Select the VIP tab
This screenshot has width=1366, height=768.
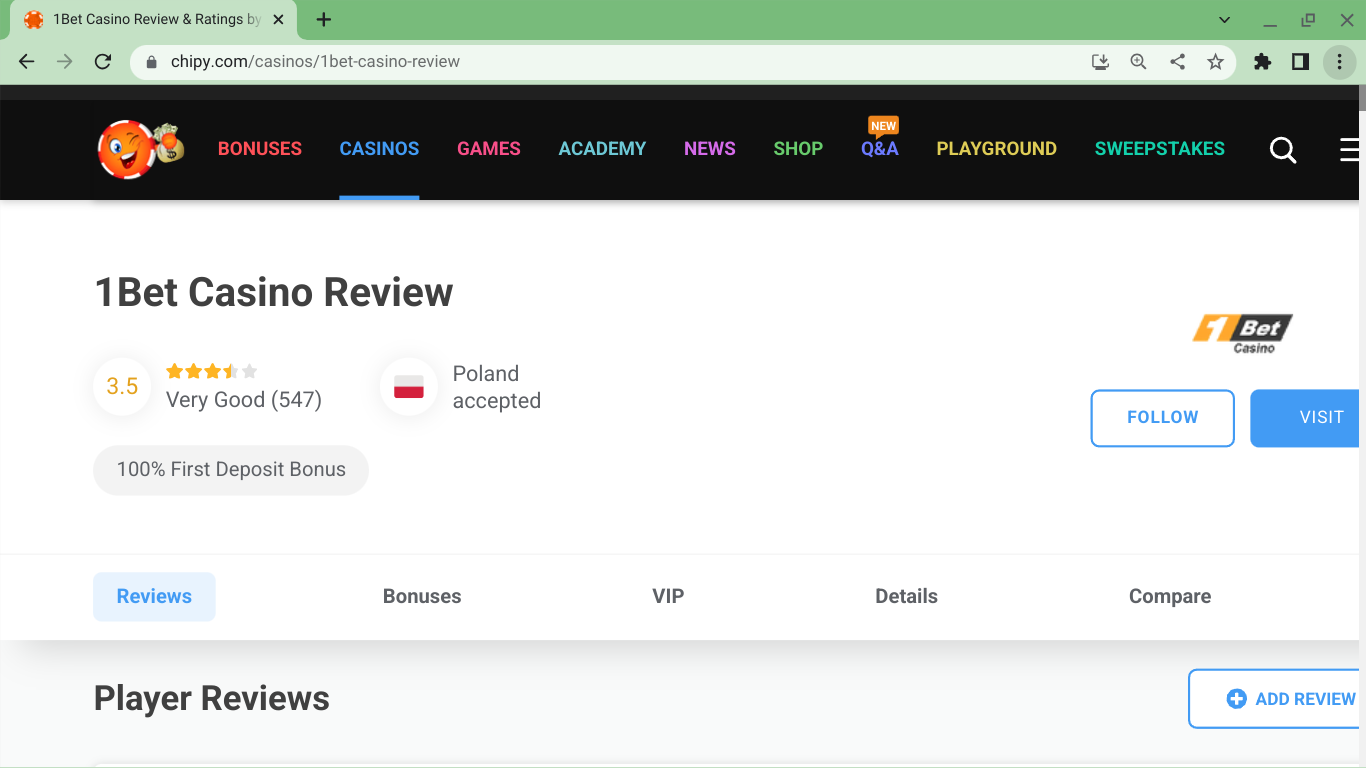[x=668, y=596]
